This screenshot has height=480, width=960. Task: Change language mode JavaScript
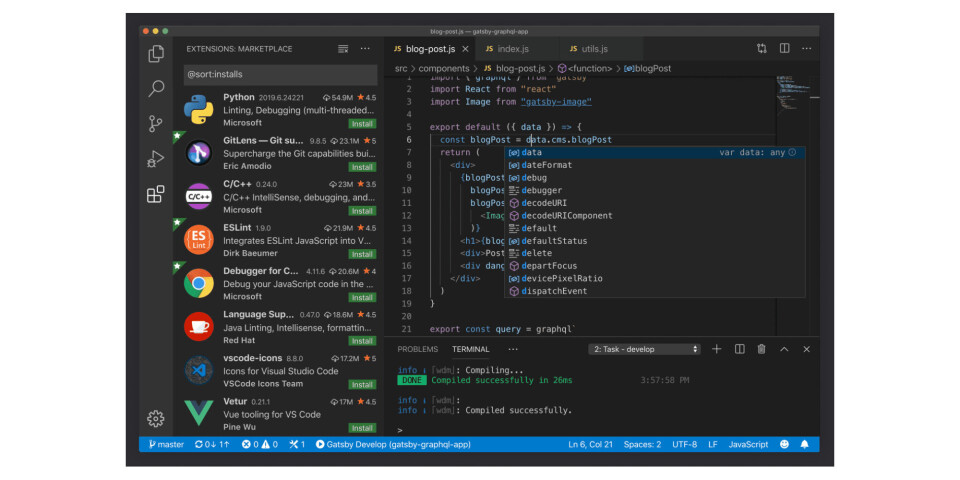pos(748,444)
